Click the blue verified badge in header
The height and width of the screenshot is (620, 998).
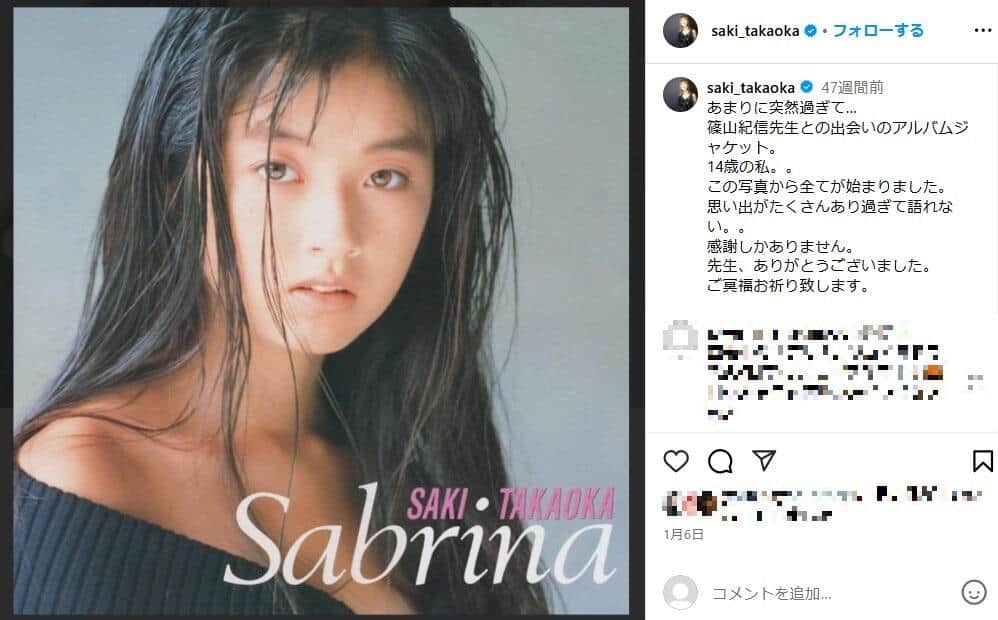[x=810, y=31]
